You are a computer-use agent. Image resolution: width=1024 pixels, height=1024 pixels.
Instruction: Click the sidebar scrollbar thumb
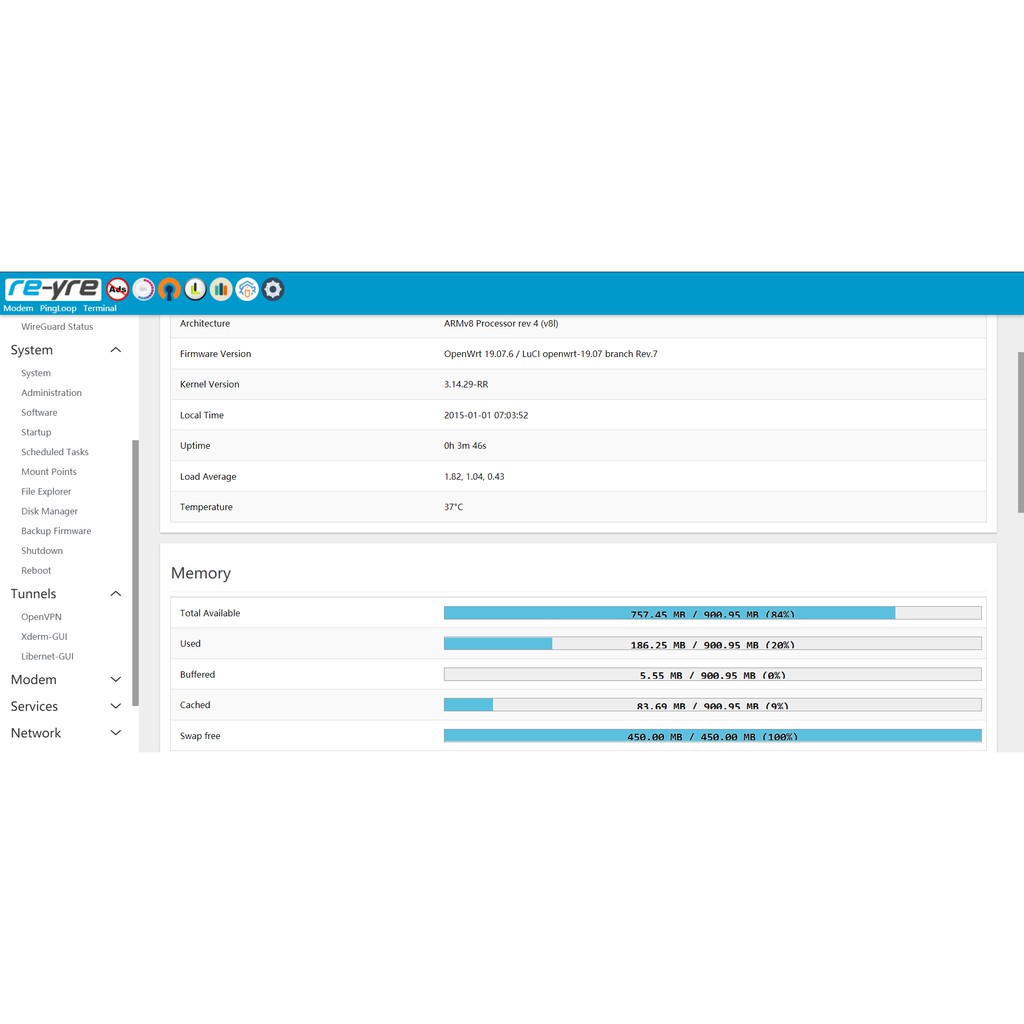(135, 573)
